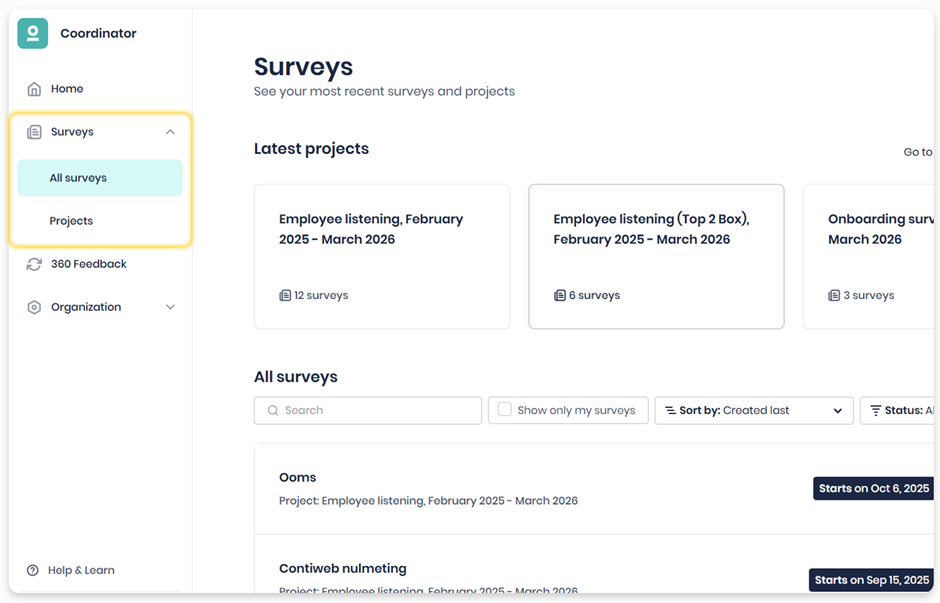Enable the Show only my surveys checkbox

click(x=505, y=409)
